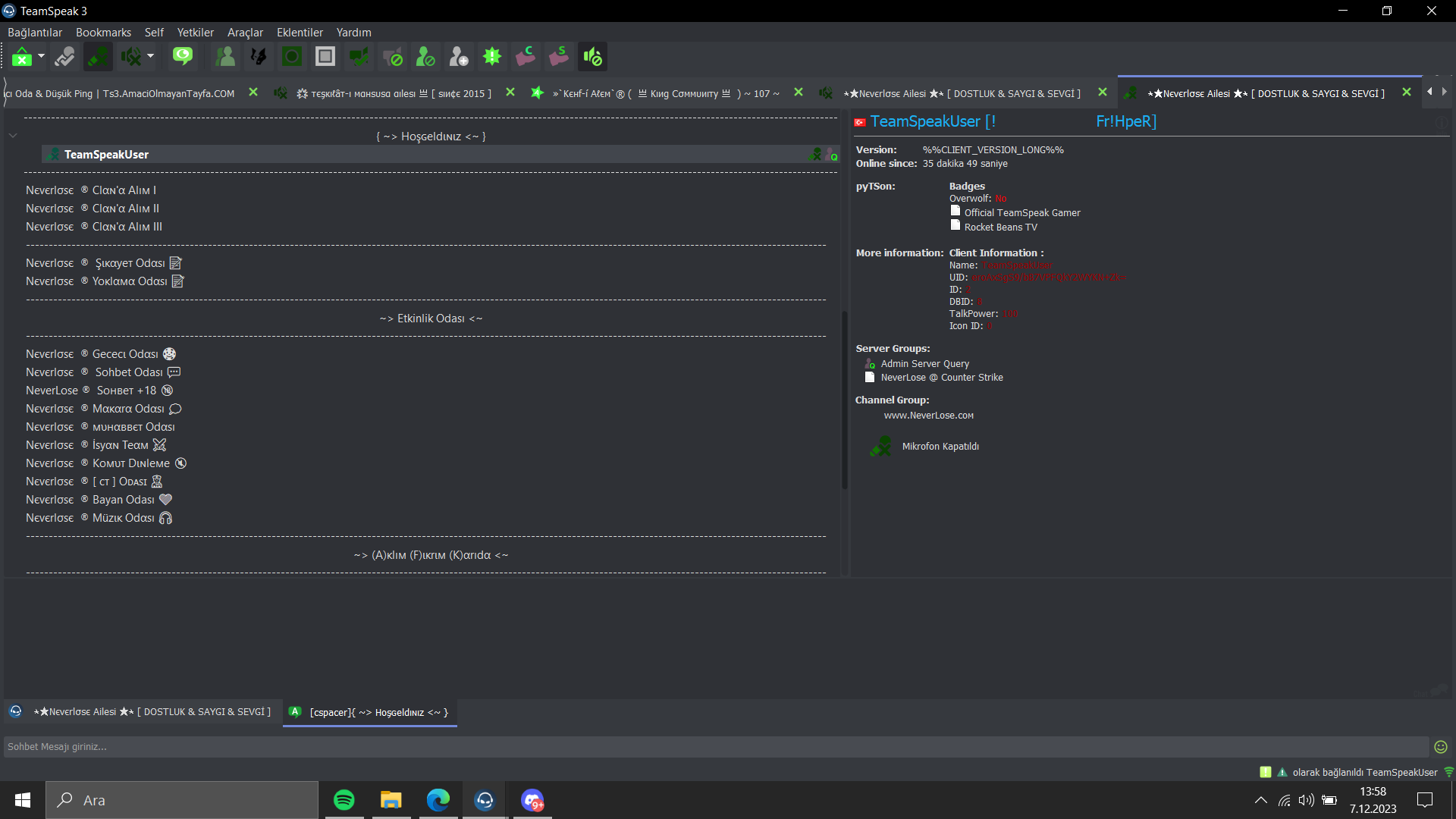The height and width of the screenshot is (819, 1456).
Task: Select the Komut Dinleme channel
Action: point(106,463)
